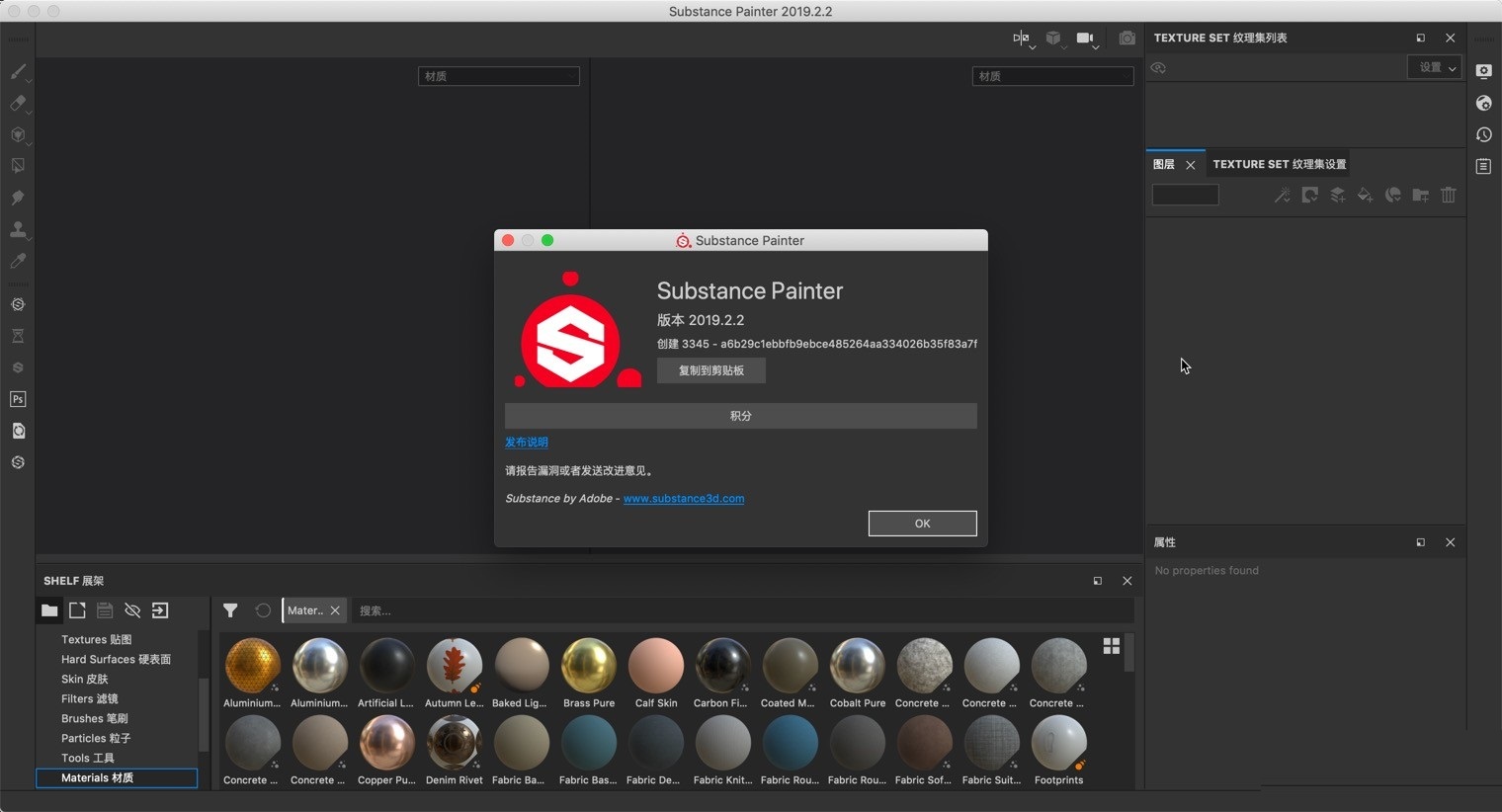This screenshot has height=812, width=1502.
Task: Select the Clone stamp tool
Action: pyautogui.click(x=18, y=229)
